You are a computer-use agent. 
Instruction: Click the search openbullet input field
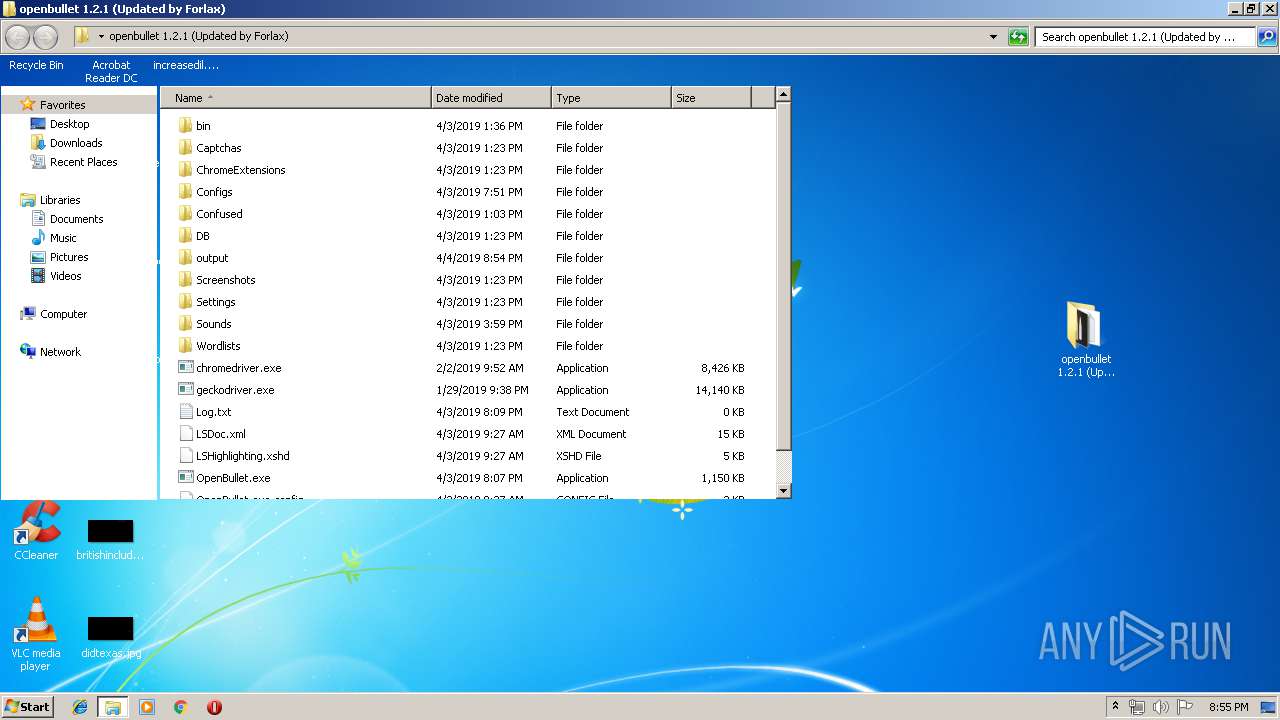pos(1146,37)
